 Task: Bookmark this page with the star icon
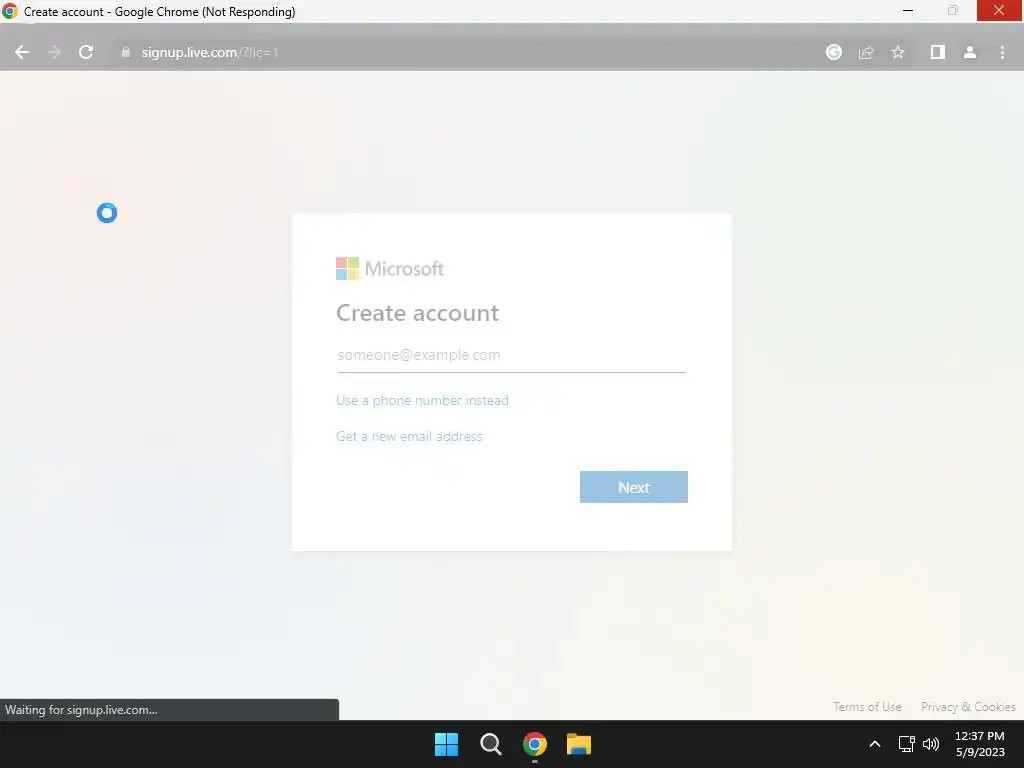point(898,52)
